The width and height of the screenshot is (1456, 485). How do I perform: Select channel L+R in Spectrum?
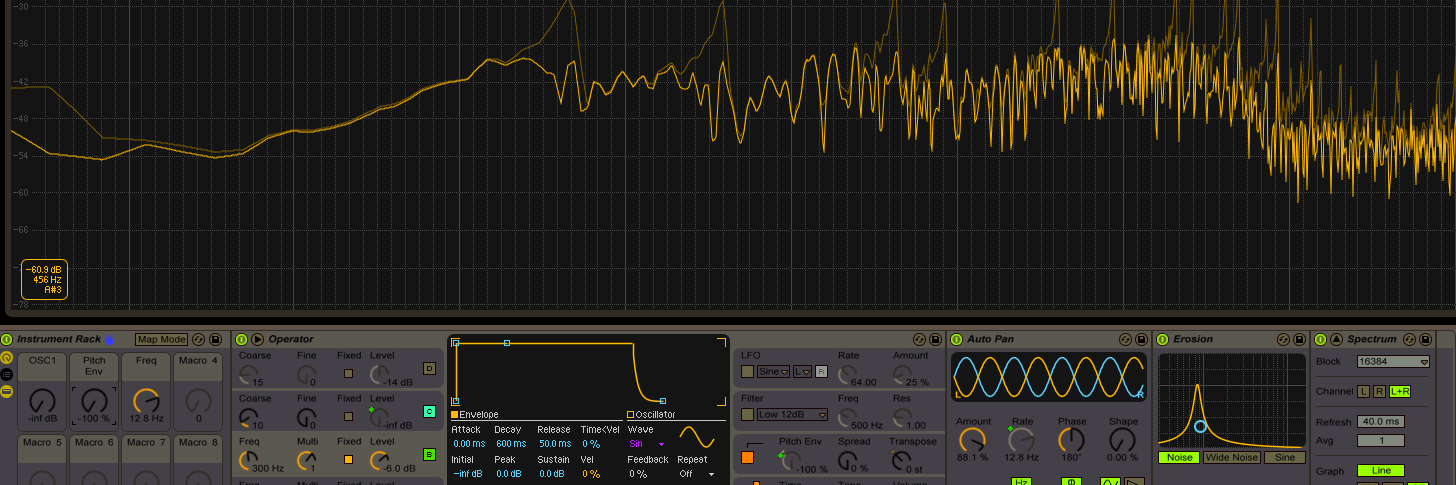(x=1400, y=391)
